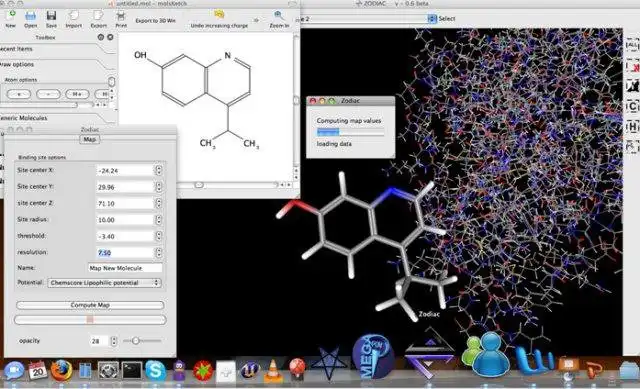Image resolution: width=640 pixels, height=389 pixels.
Task: Expand the molsketch toolbar overflow chevron
Action: click(256, 20)
